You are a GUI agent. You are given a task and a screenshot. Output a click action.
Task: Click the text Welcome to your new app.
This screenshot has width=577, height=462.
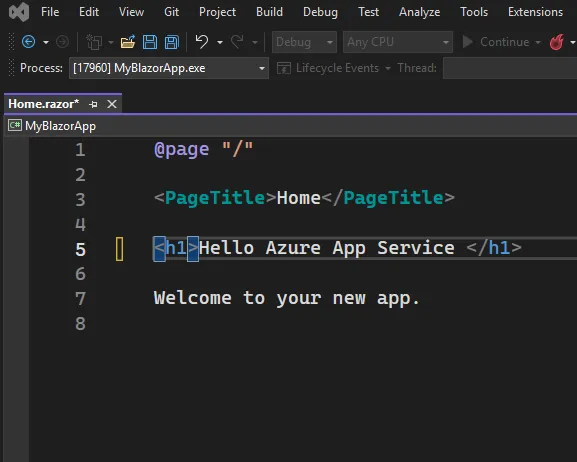pyautogui.click(x=287, y=298)
